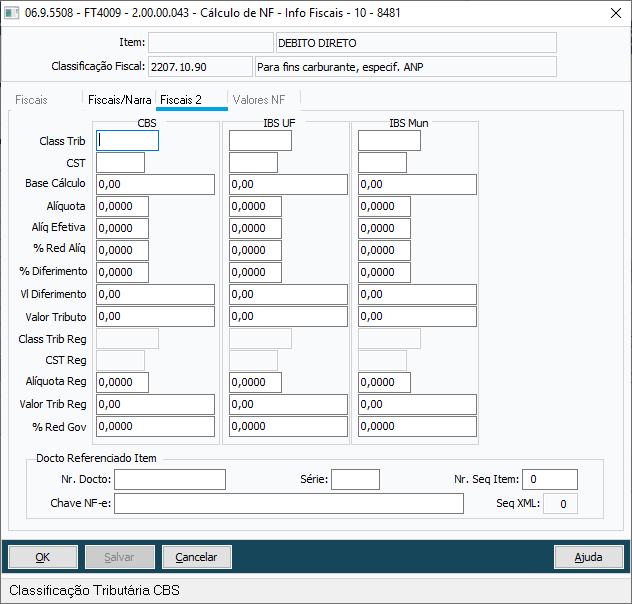Click the 'Classificação Tributária CBS' status text
Viewport: 632px width, 604px height.
tap(94, 590)
